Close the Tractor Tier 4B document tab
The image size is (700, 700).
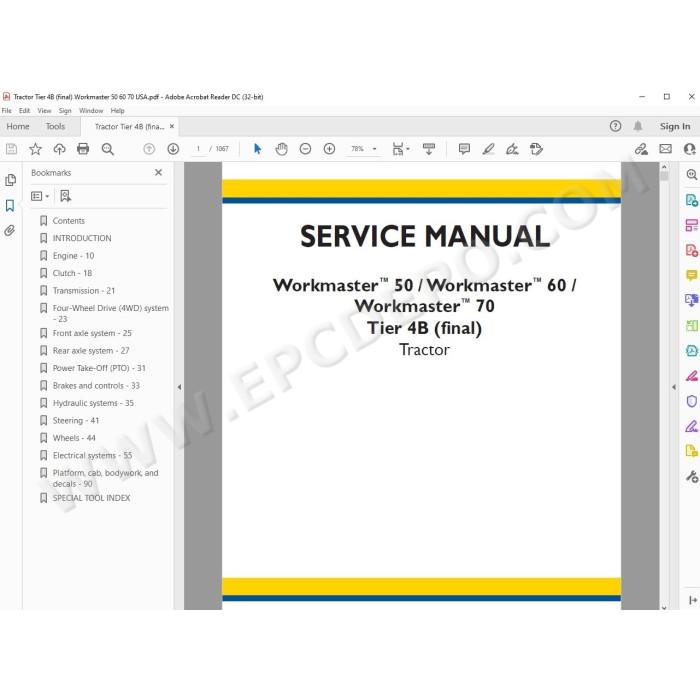(172, 126)
